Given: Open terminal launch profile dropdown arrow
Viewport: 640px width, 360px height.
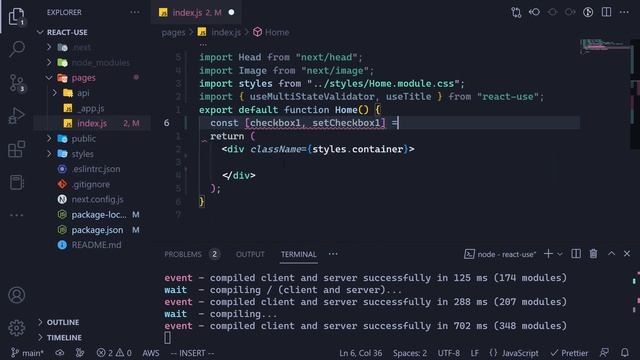Looking at the screenshot, I should click(560, 254).
